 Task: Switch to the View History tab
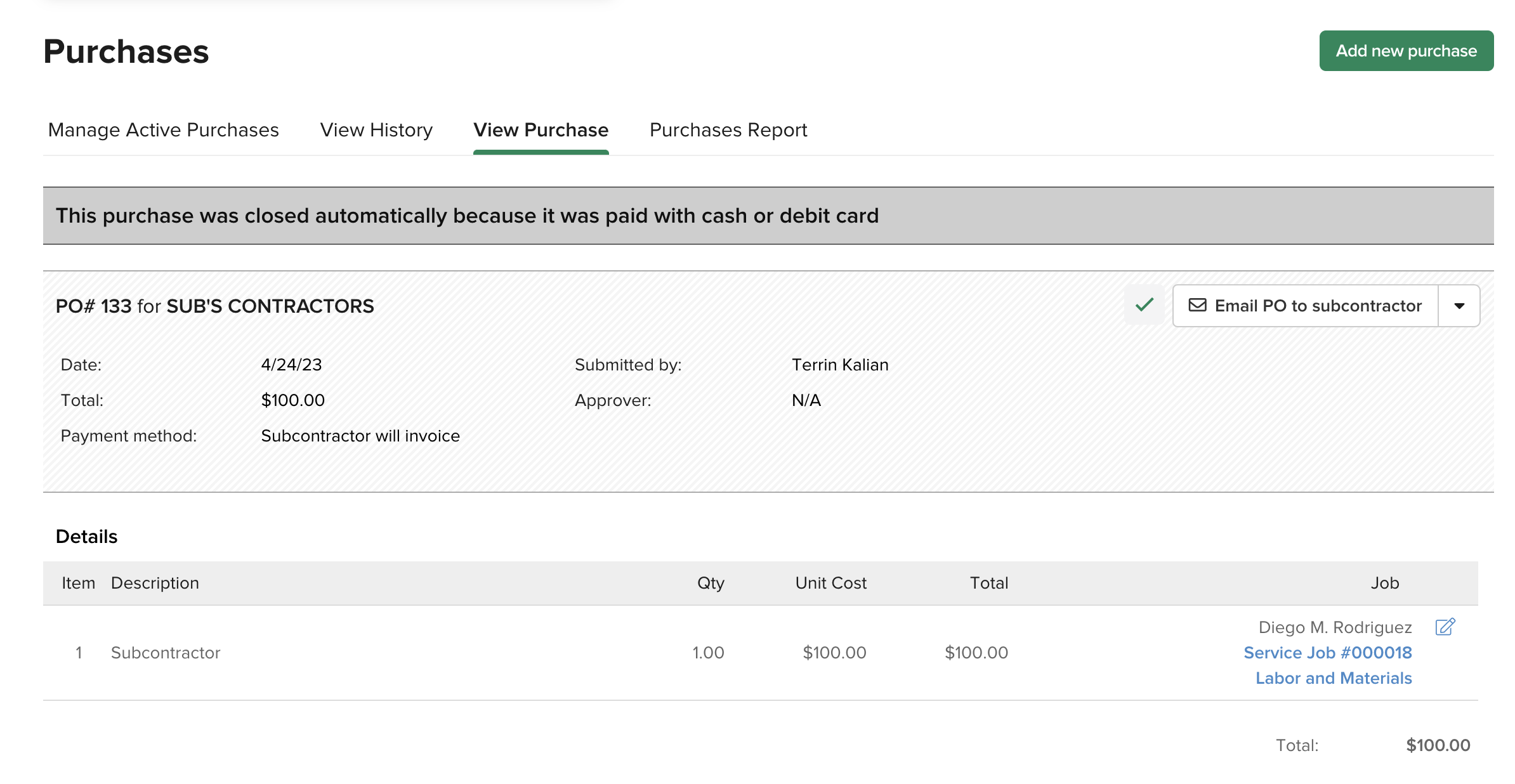[x=376, y=130]
